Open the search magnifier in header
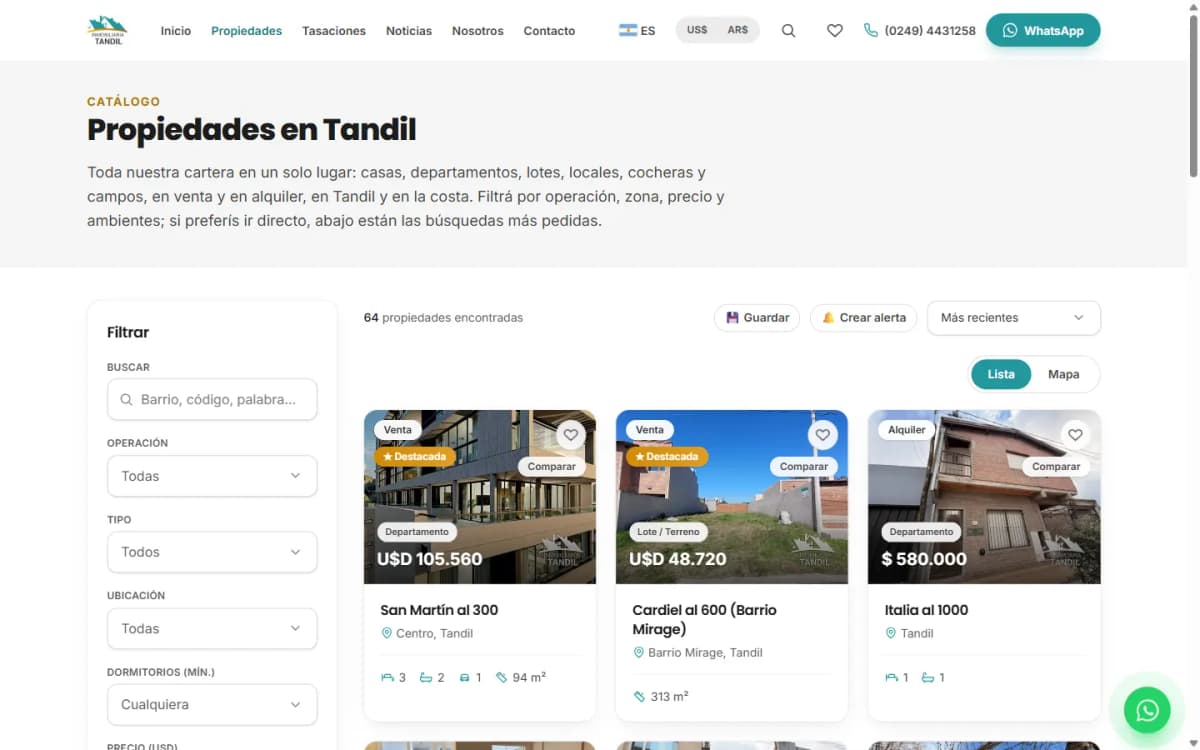Image resolution: width=1200 pixels, height=750 pixels. click(x=788, y=31)
